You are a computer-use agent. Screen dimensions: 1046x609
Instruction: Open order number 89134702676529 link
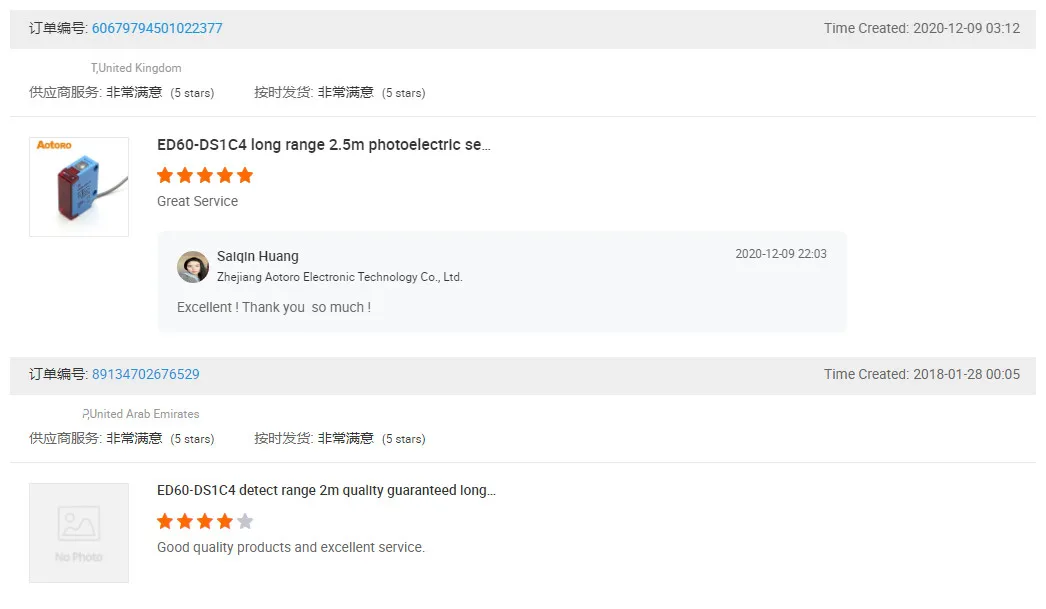click(145, 374)
